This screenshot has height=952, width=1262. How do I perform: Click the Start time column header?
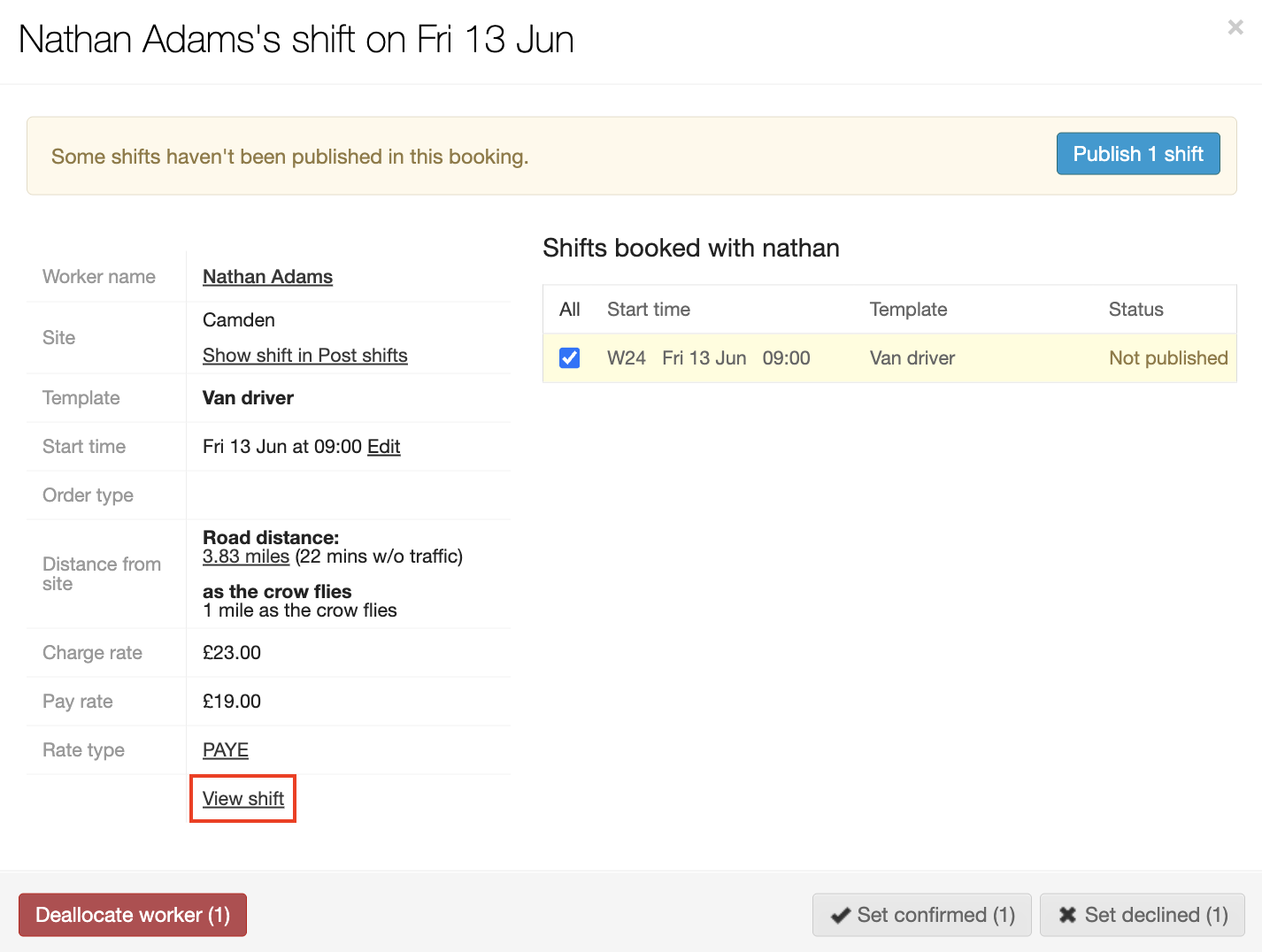(648, 310)
